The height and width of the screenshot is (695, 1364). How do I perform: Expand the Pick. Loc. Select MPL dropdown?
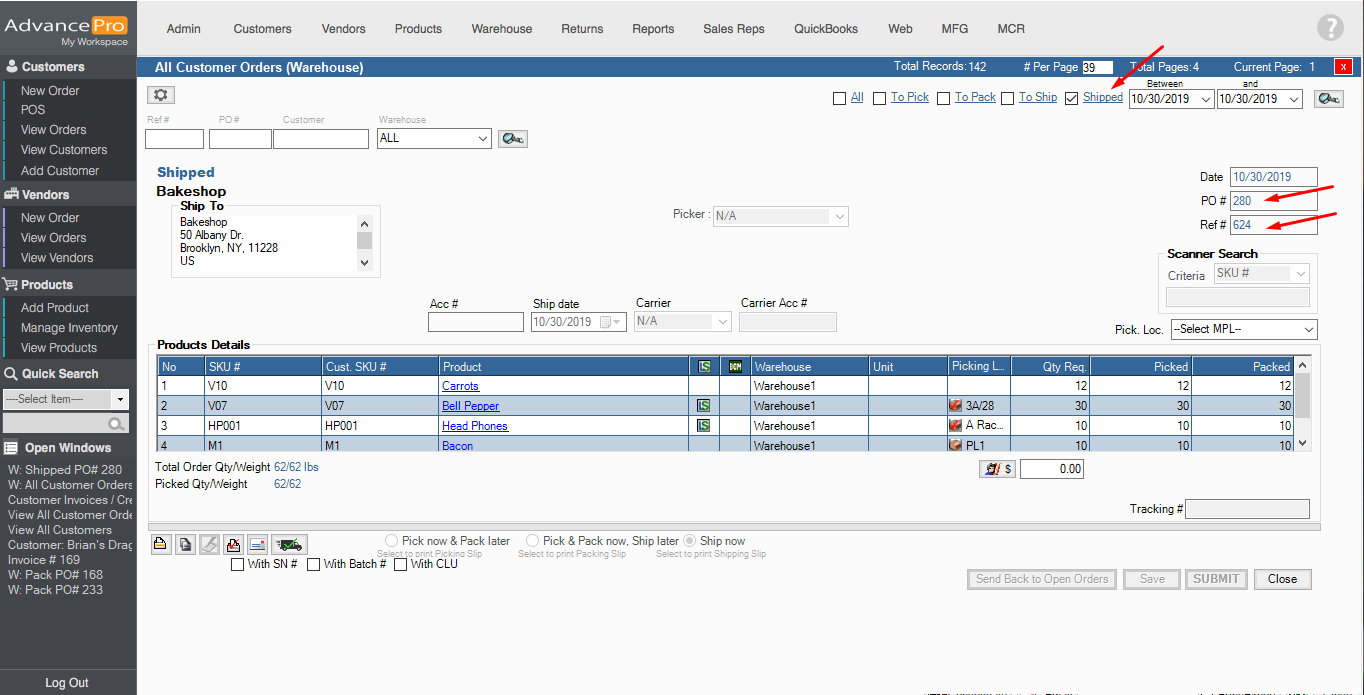[1243, 330]
